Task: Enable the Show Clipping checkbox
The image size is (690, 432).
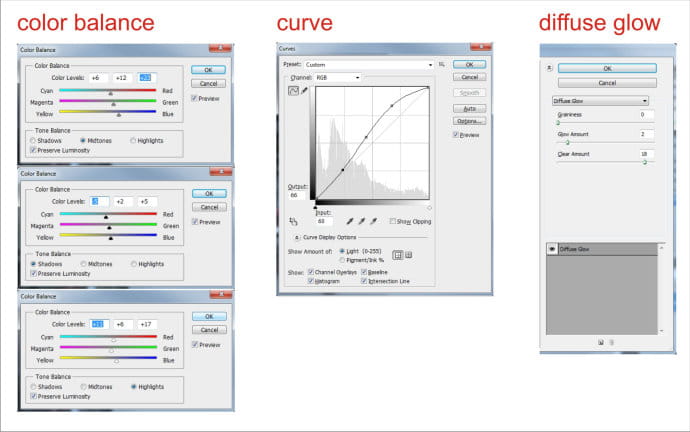Action: pos(393,221)
